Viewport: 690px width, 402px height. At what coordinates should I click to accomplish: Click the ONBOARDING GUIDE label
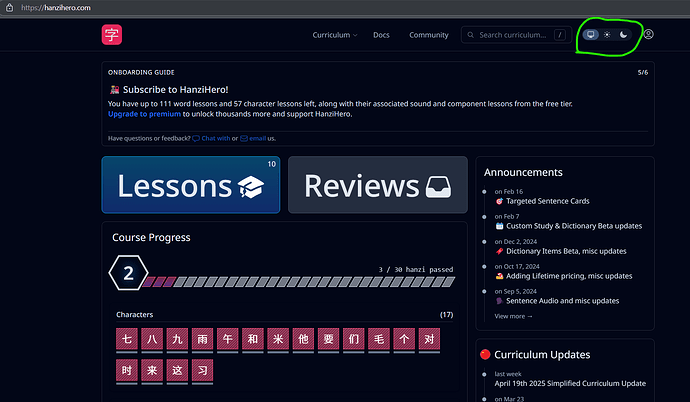click(141, 73)
